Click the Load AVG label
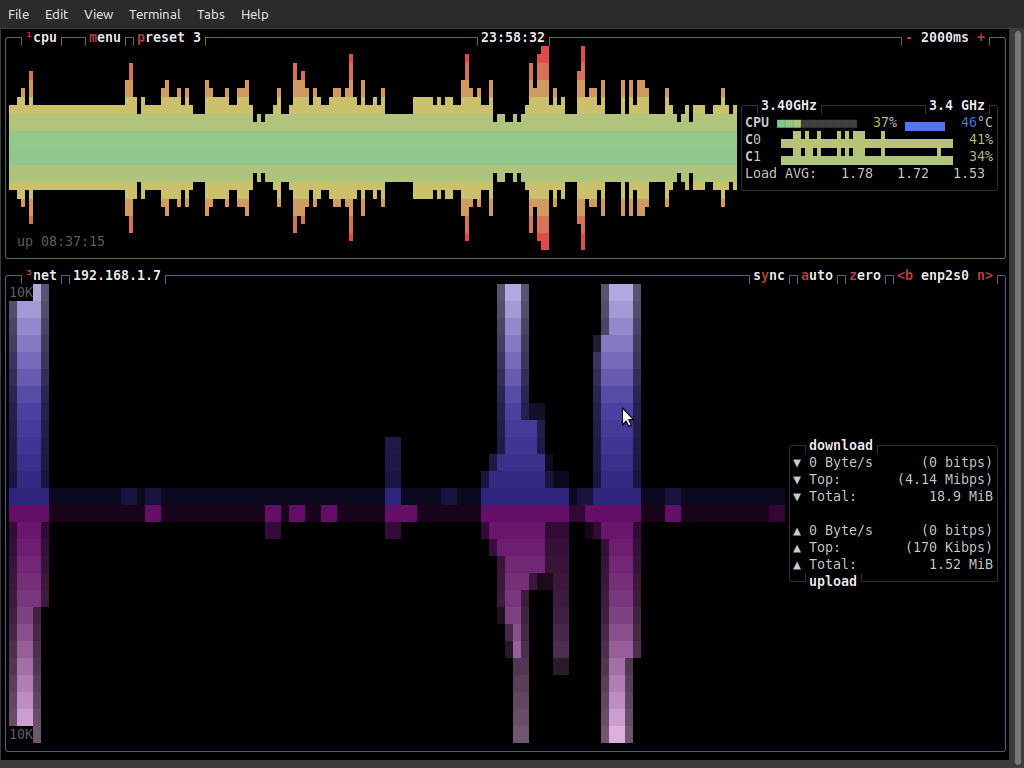The height and width of the screenshot is (768, 1024). click(x=781, y=174)
